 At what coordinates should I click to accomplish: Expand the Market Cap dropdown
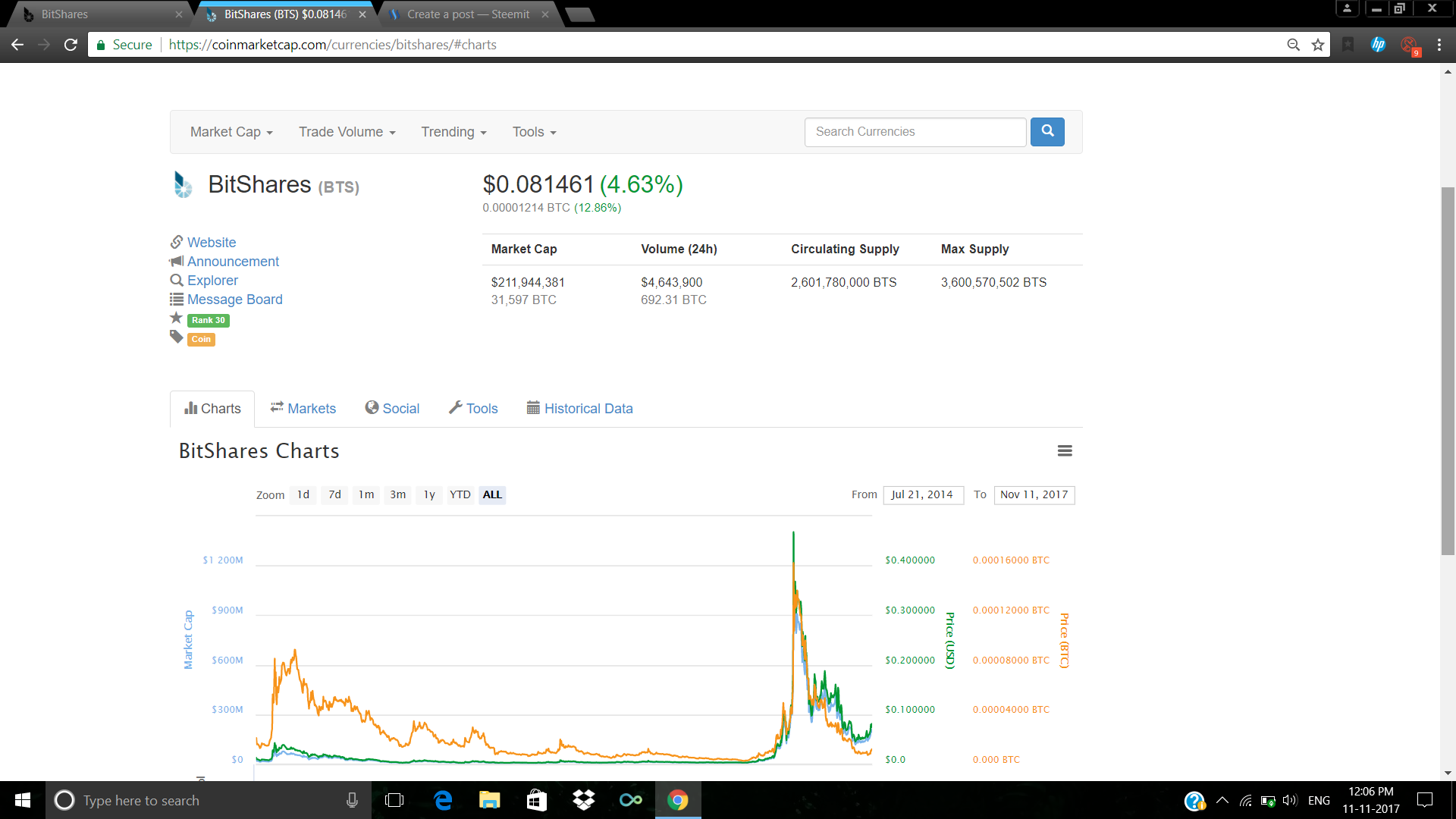pos(231,132)
